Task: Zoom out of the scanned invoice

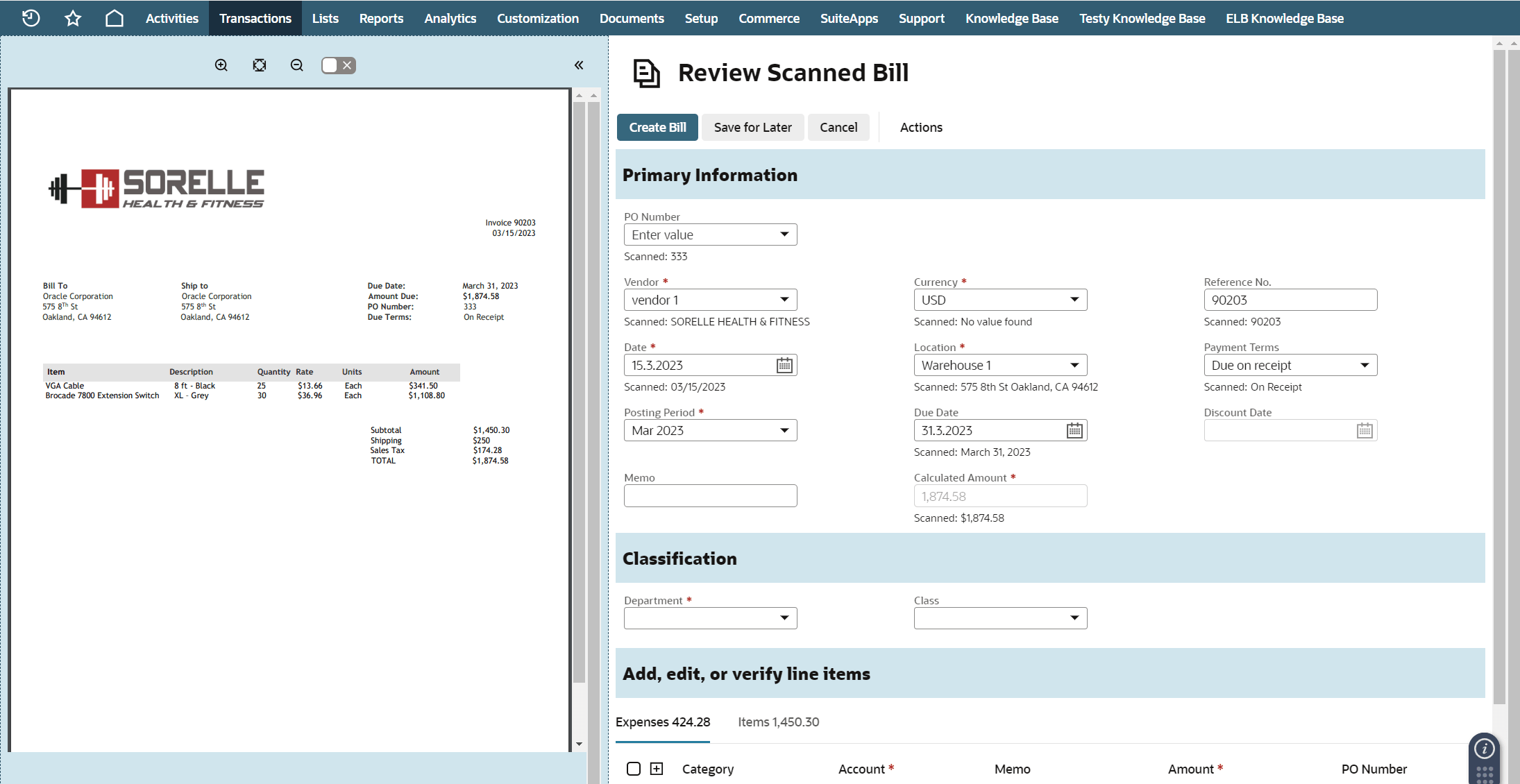Action: coord(297,65)
